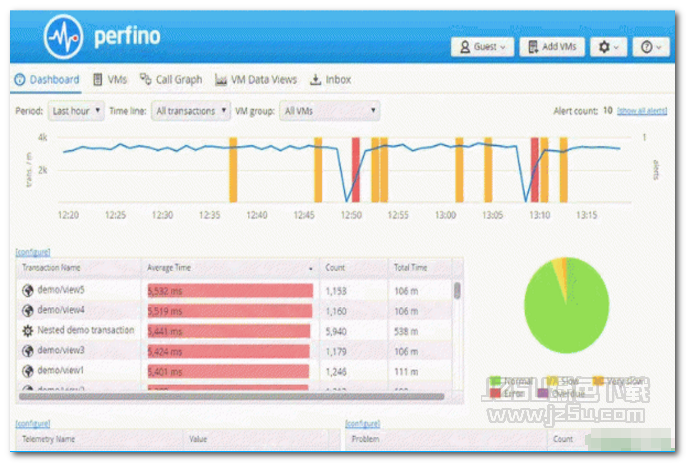Sort by Count column in transaction table
This screenshot has width=686, height=463.
[x=354, y=268]
